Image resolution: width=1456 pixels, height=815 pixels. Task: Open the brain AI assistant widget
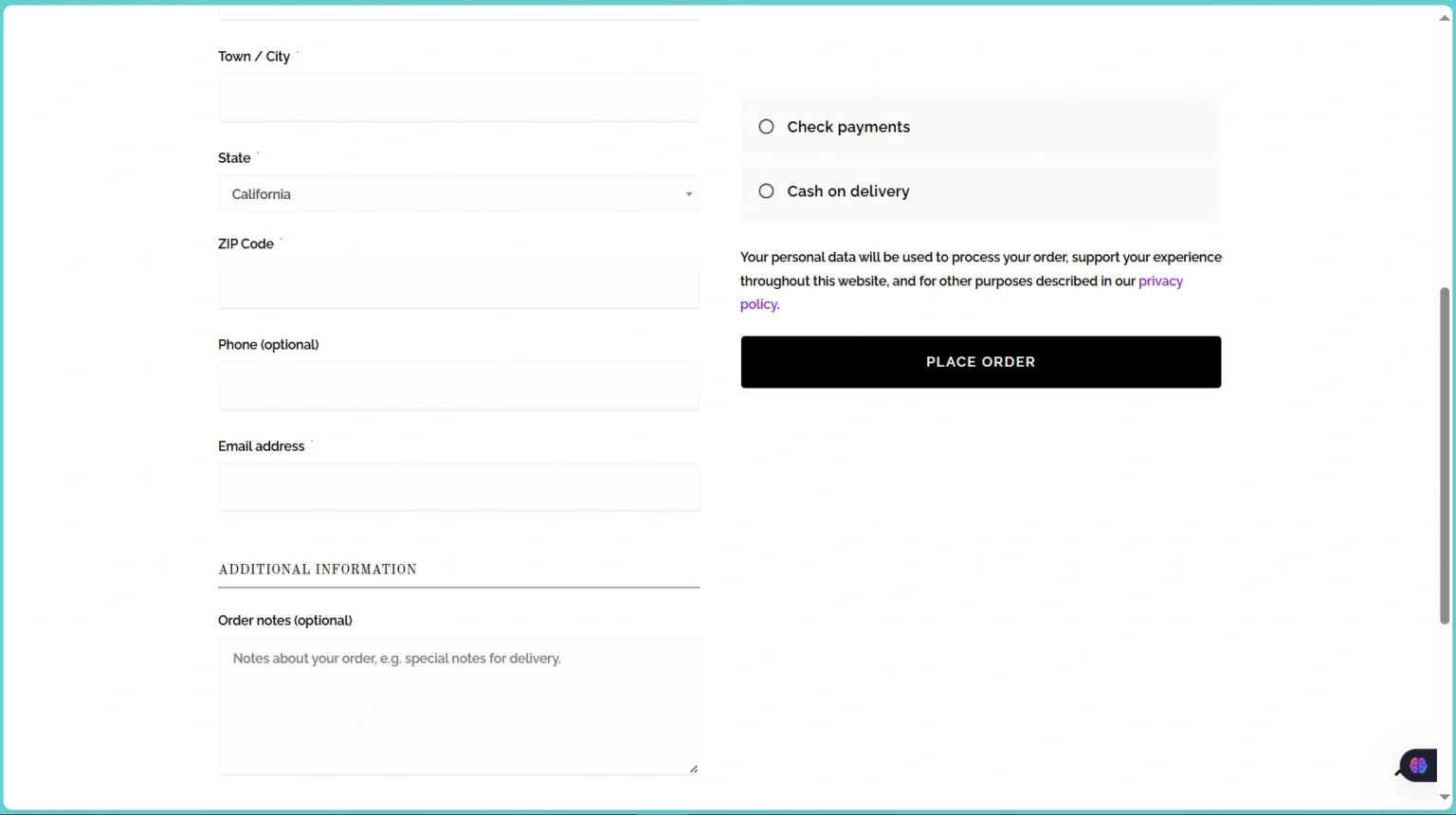[x=1418, y=766]
